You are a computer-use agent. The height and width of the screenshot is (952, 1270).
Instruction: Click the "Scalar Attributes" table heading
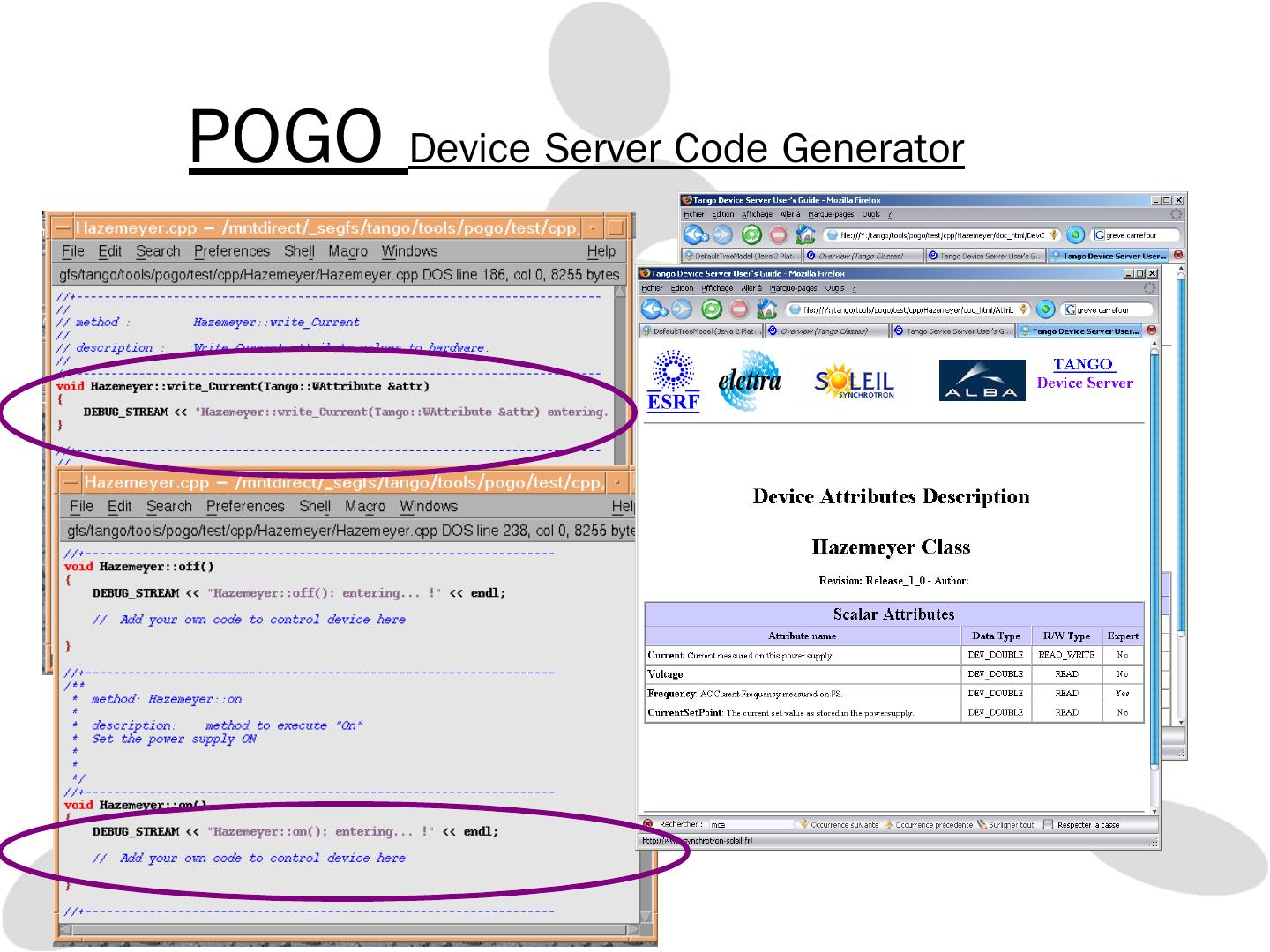tap(894, 614)
